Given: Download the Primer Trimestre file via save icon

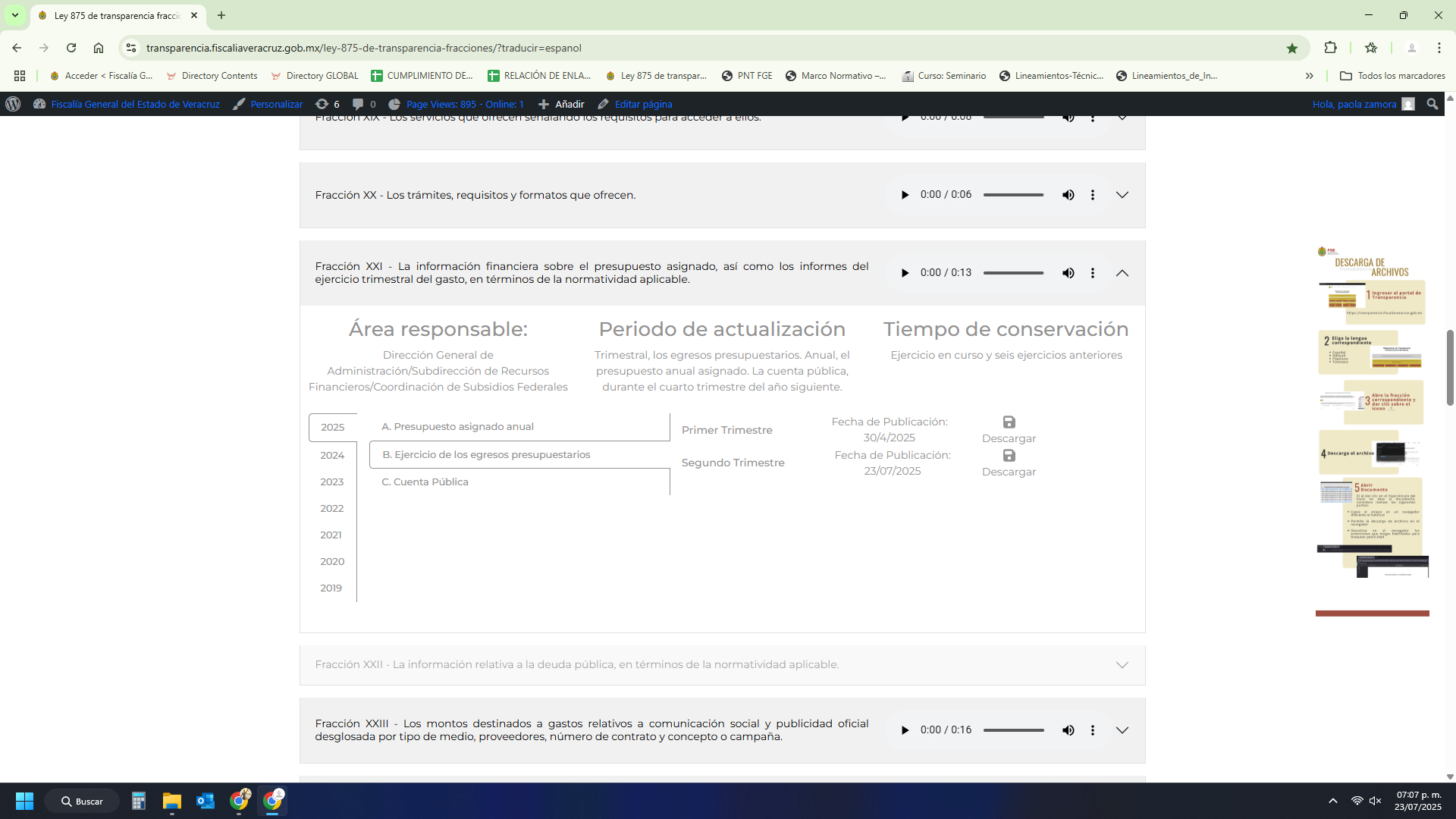Looking at the screenshot, I should tap(1009, 422).
